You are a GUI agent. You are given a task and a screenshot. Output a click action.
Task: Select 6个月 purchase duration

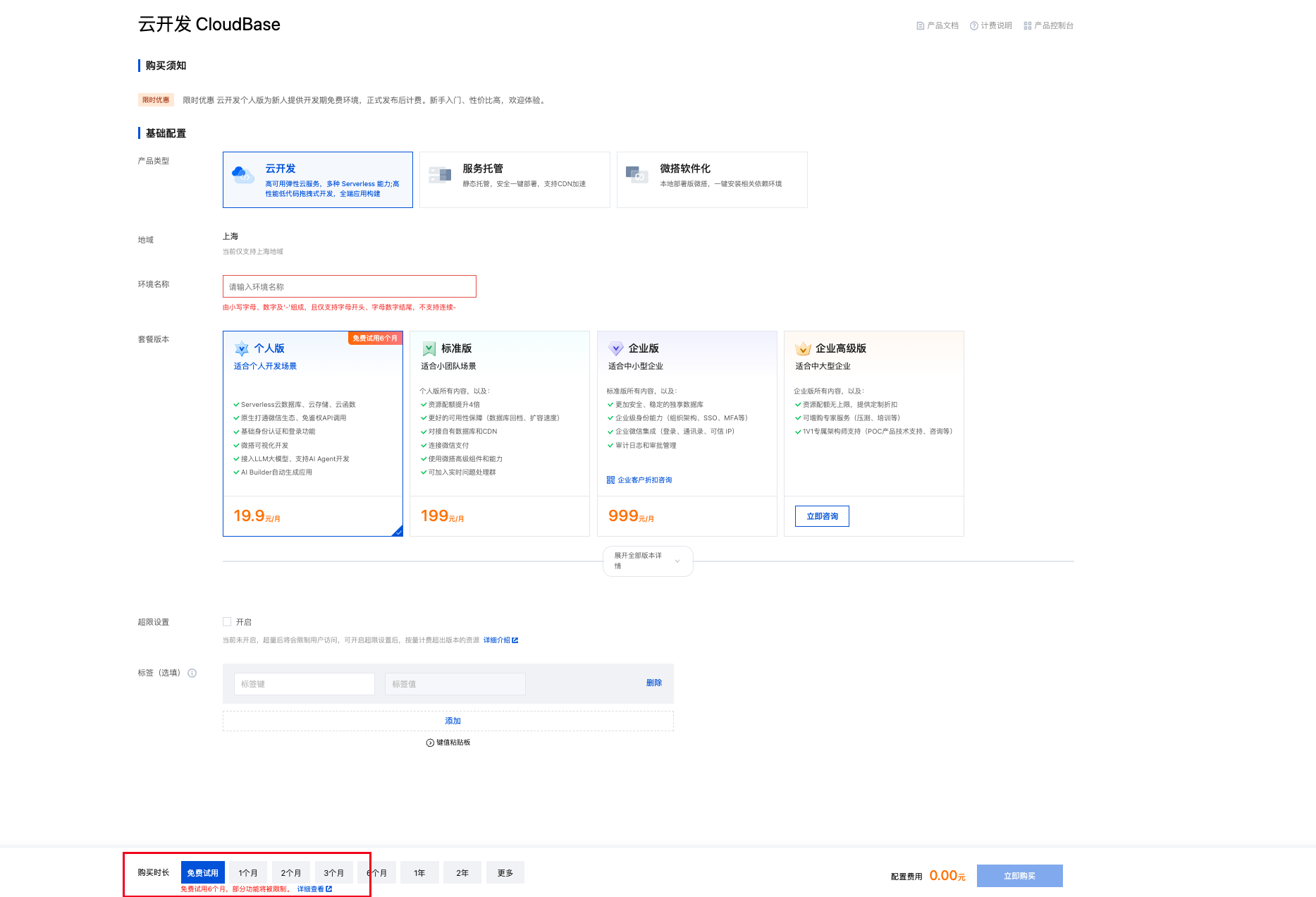(x=377, y=872)
